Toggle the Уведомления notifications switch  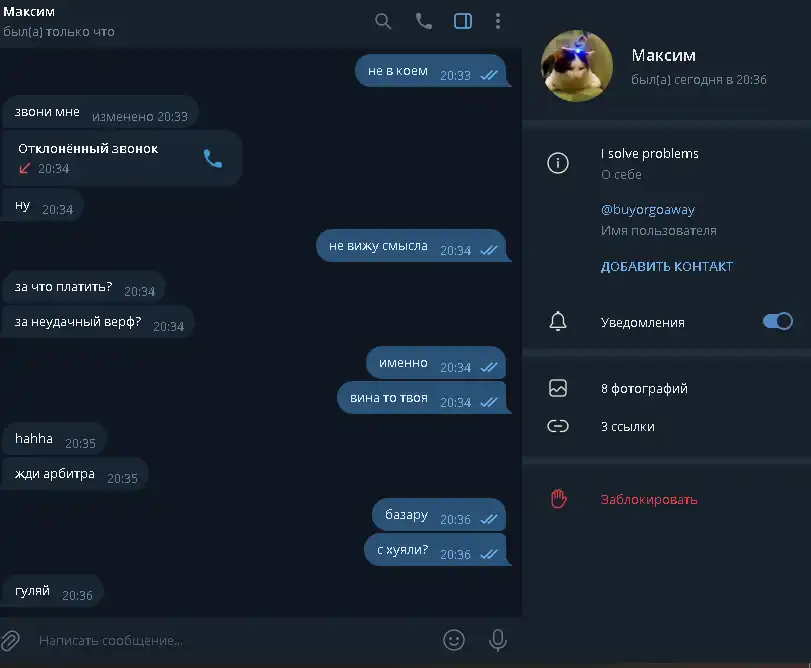click(x=777, y=321)
